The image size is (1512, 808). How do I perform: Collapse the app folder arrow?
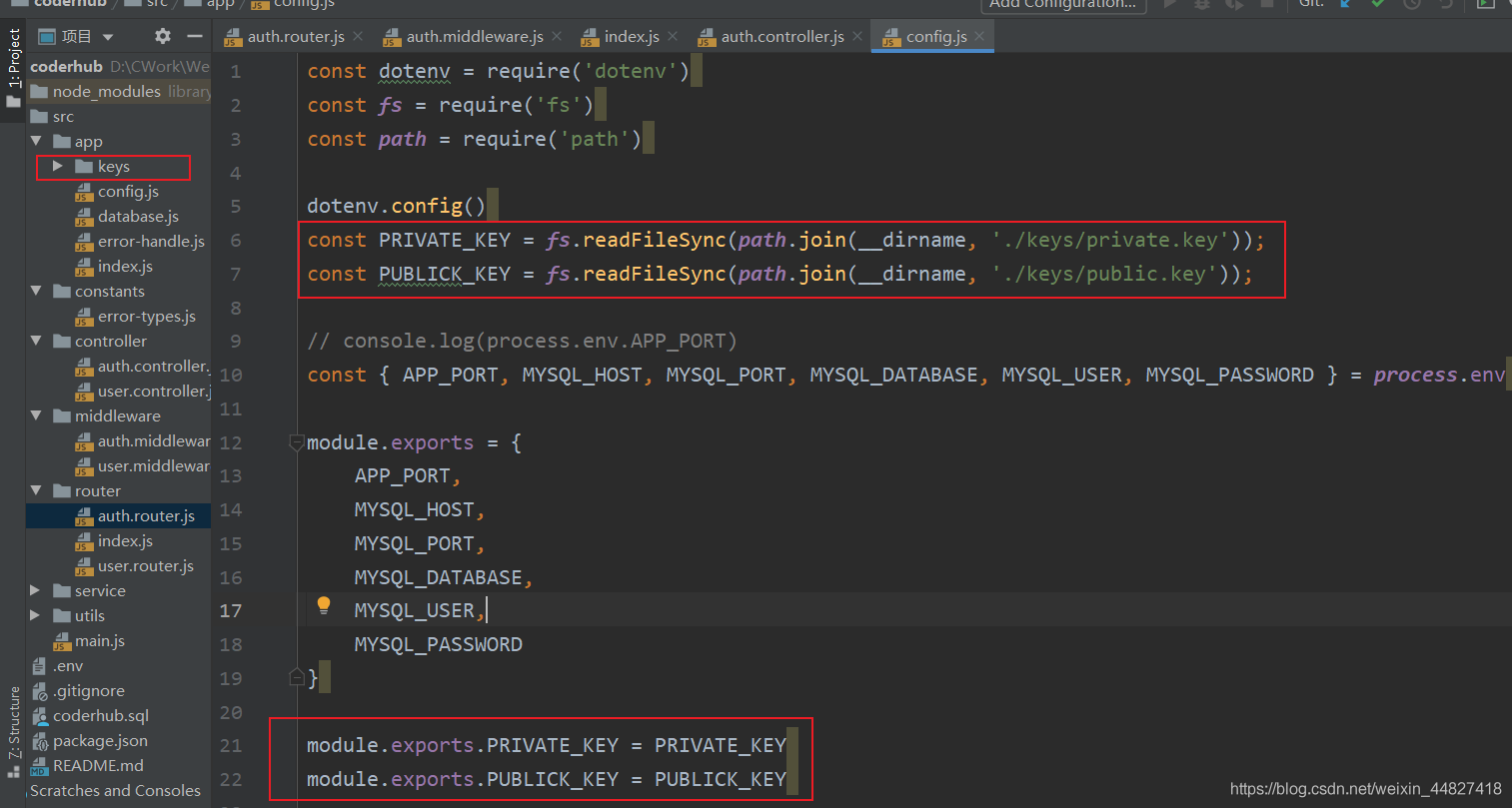[36, 141]
